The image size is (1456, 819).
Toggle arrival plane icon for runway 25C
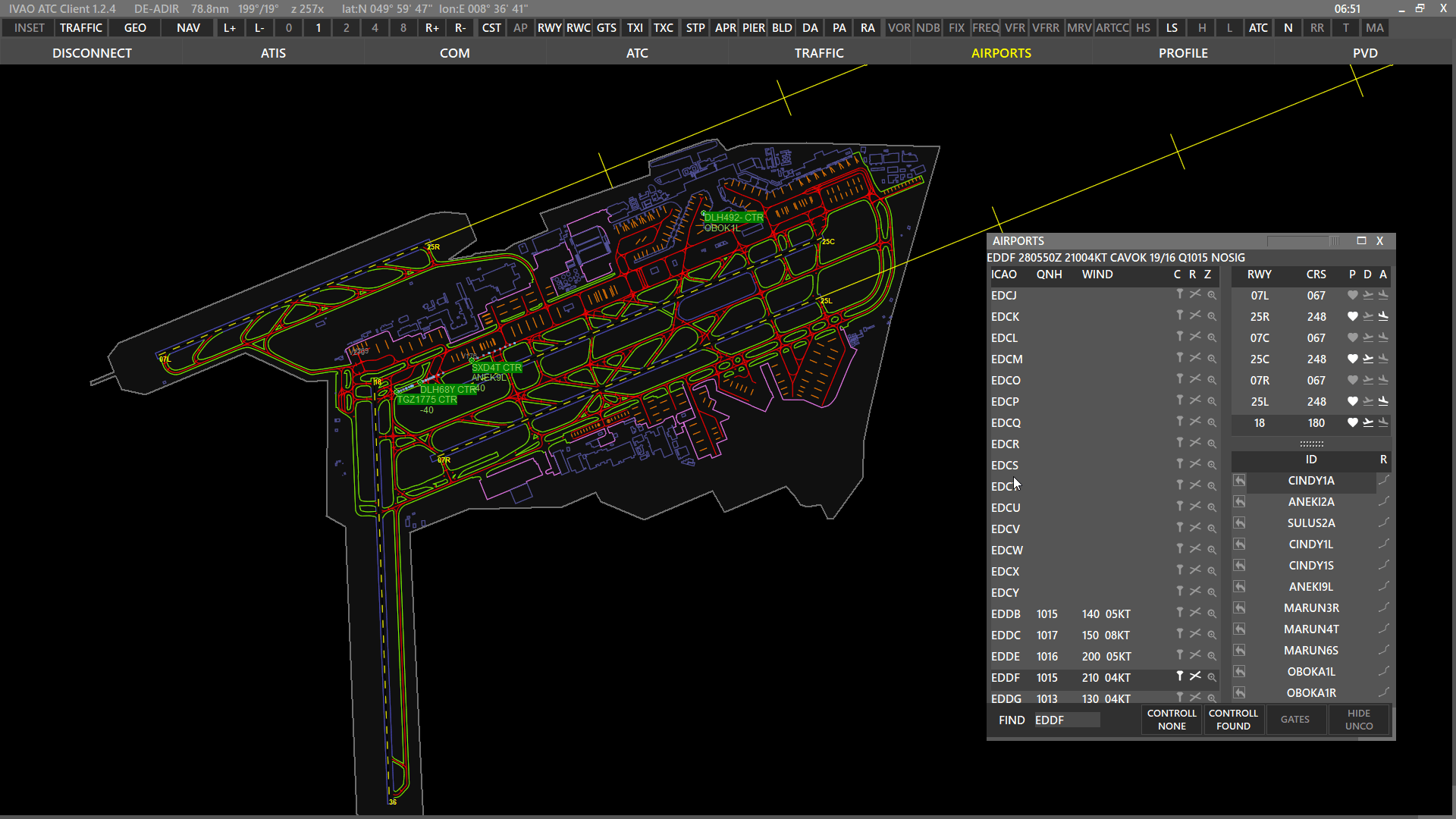tap(1383, 359)
